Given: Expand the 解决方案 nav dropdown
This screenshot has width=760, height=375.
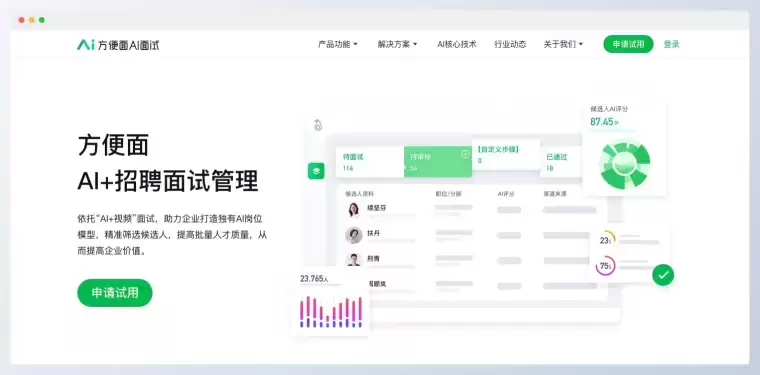Looking at the screenshot, I should point(397,44).
